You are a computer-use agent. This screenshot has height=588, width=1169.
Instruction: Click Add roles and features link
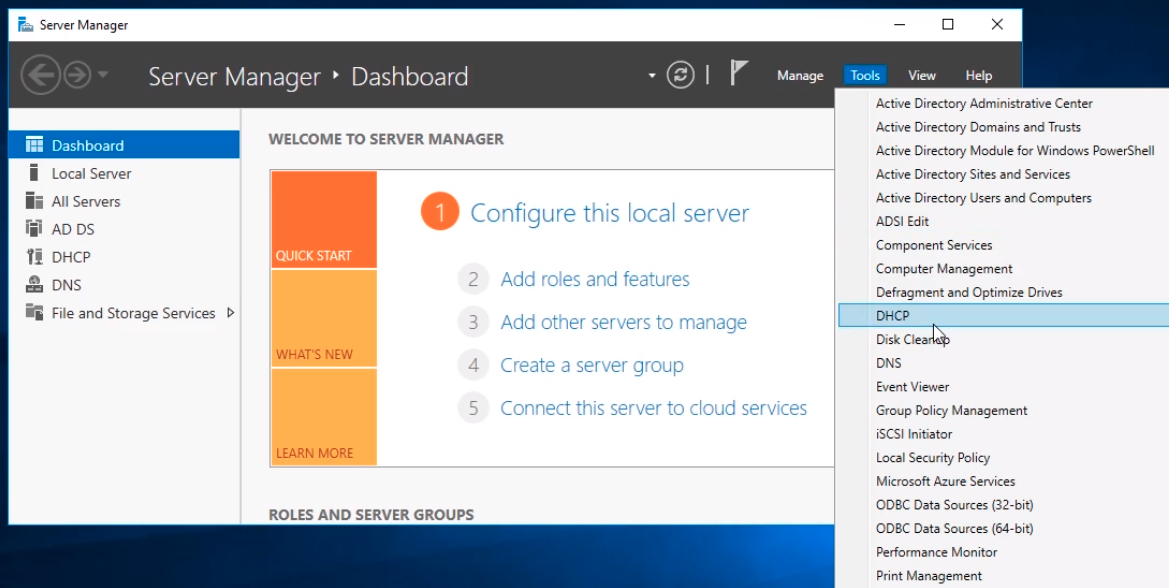click(x=595, y=279)
